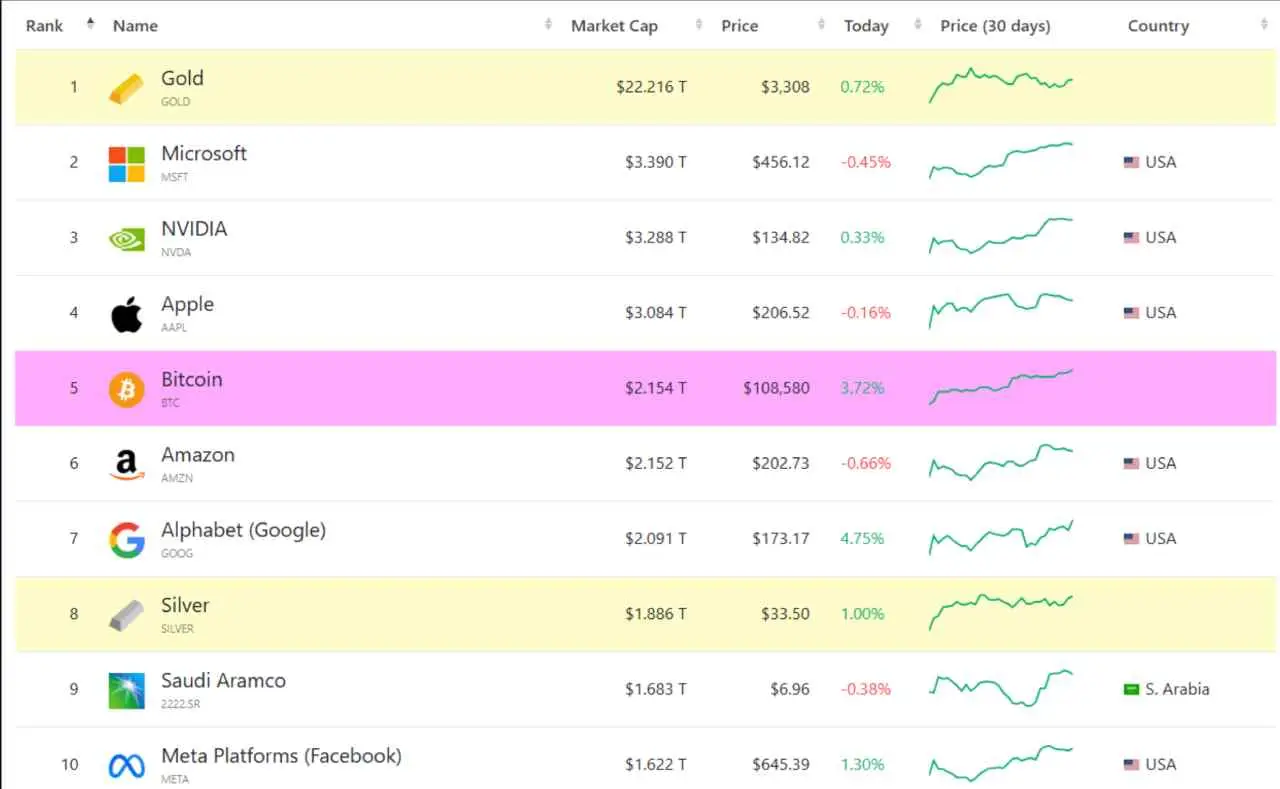Click the Market Cap column header label
1280x789 pixels.
point(614,26)
